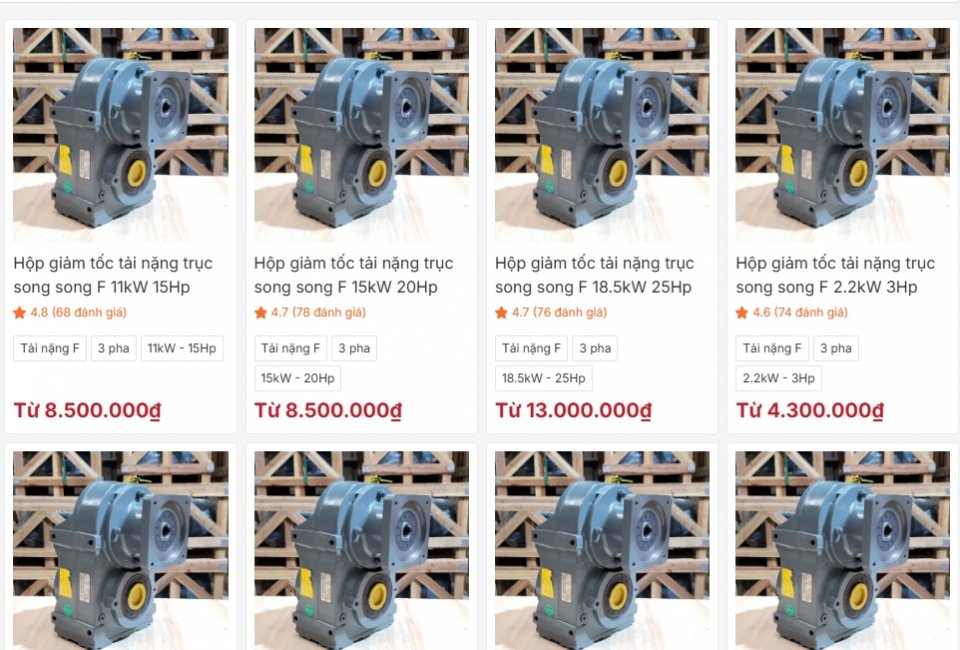This screenshot has width=960, height=650.
Task: Click the star icon beside 4.7 (78 đánh giá)
Action: point(261,313)
